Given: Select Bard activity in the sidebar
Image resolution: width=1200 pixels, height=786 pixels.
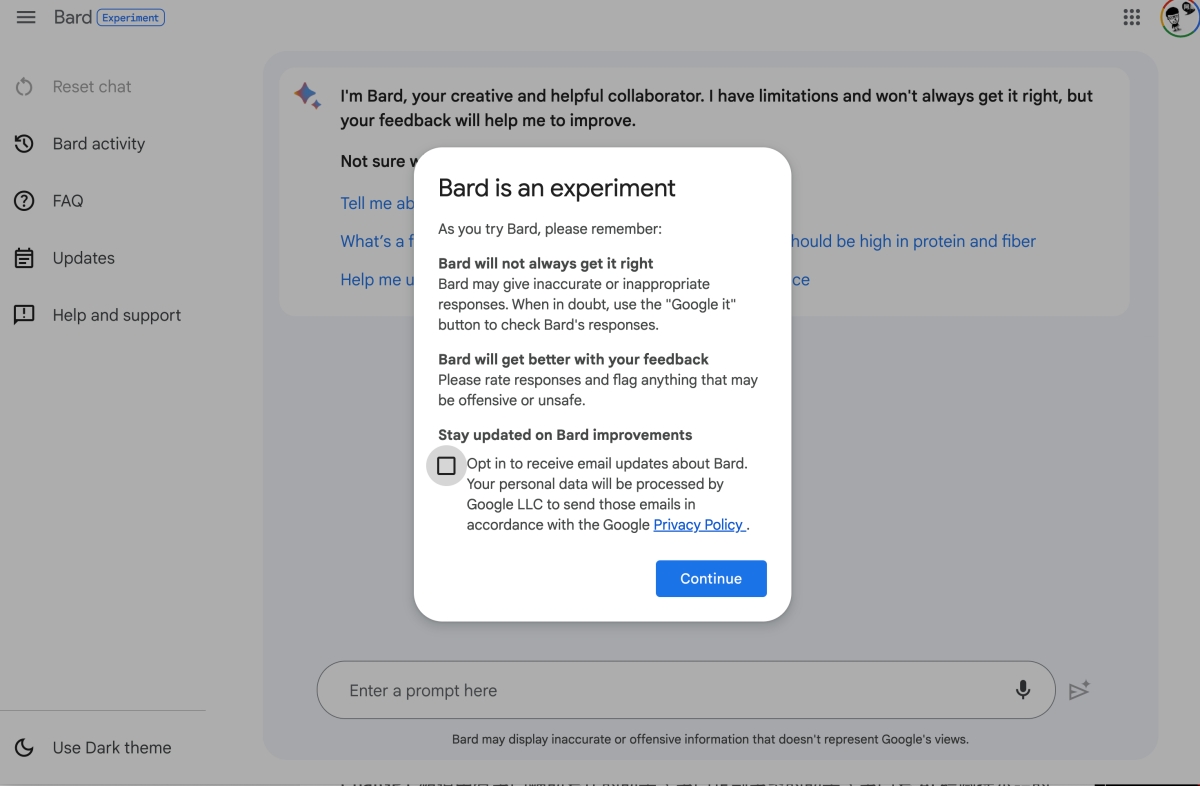Looking at the screenshot, I should (99, 144).
